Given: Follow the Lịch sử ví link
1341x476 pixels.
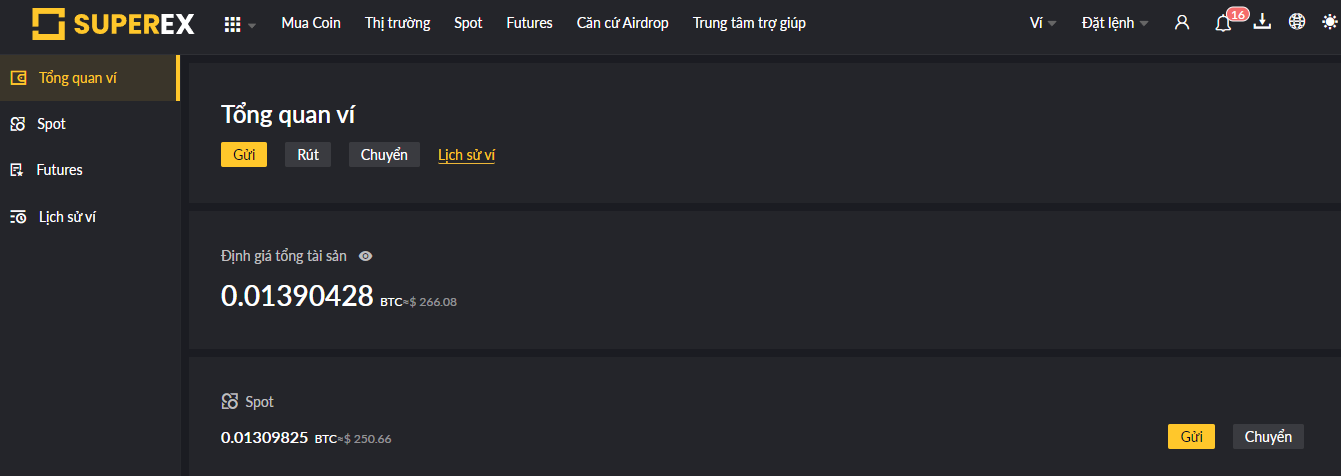Looking at the screenshot, I should (466, 155).
